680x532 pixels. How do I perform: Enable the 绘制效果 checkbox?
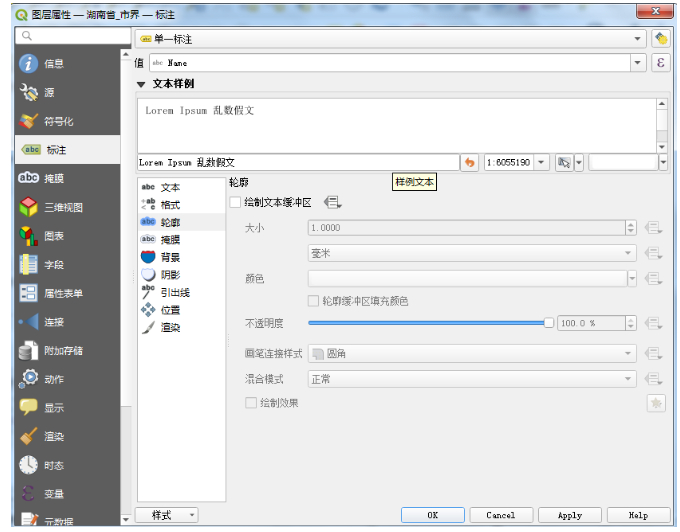click(251, 403)
